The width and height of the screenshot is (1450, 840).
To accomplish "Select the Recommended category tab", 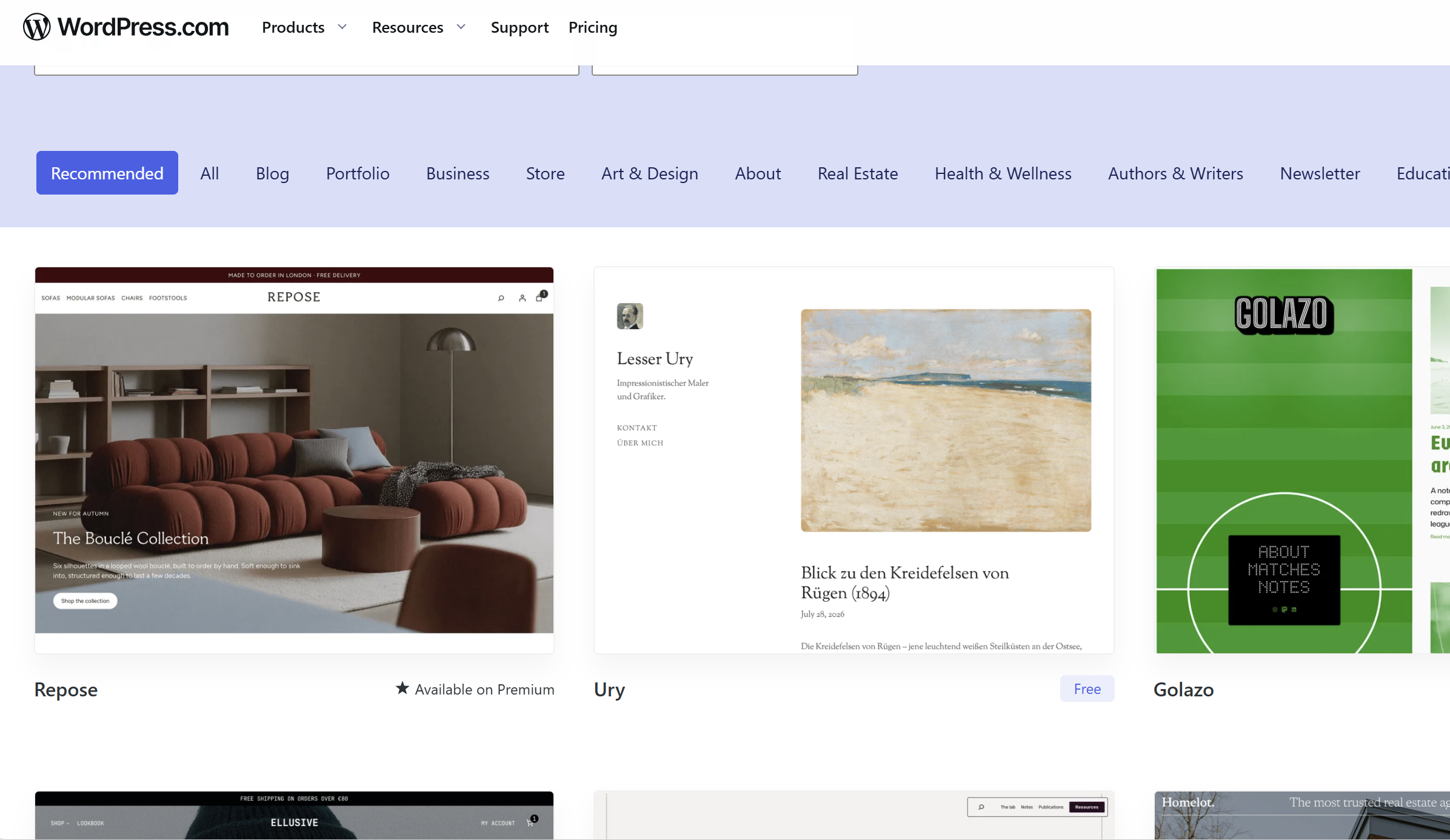I will [x=107, y=173].
